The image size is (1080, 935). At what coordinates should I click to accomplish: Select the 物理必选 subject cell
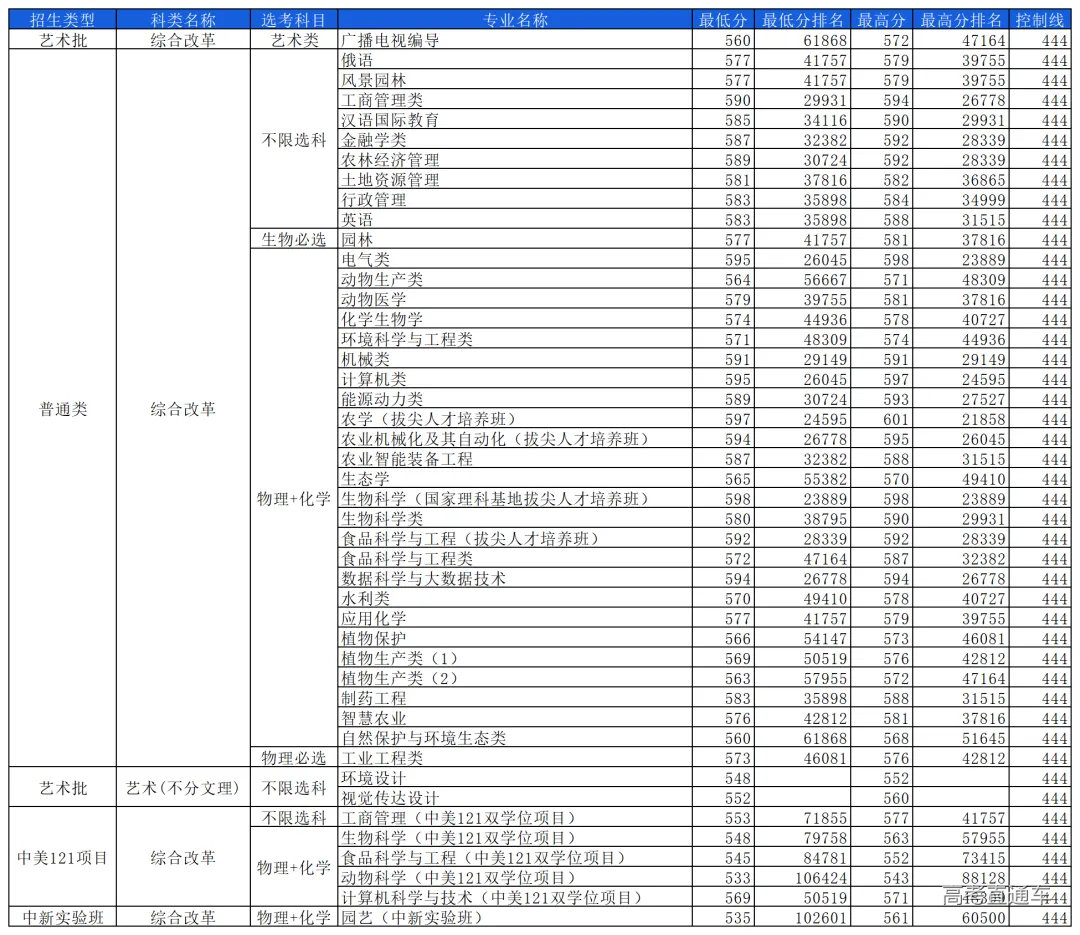click(x=294, y=759)
